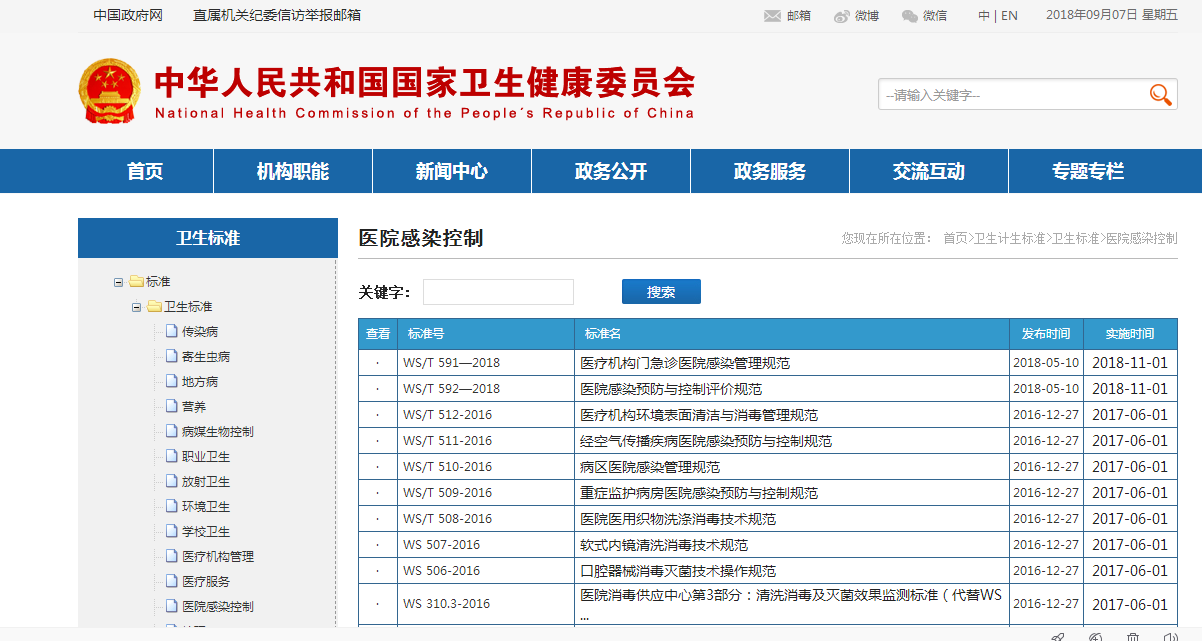
Task: Open the 专题专栏 navigation tab
Action: (x=1087, y=171)
